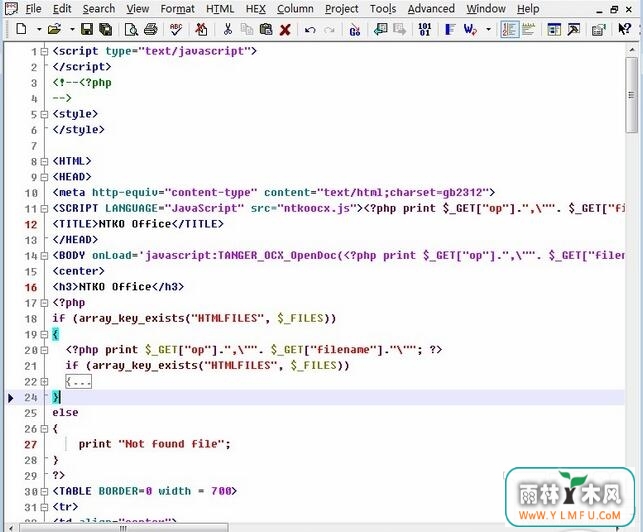Collapse the brace fold at line 19
Screen dimensions: 643x532
pyautogui.click(x=44, y=335)
